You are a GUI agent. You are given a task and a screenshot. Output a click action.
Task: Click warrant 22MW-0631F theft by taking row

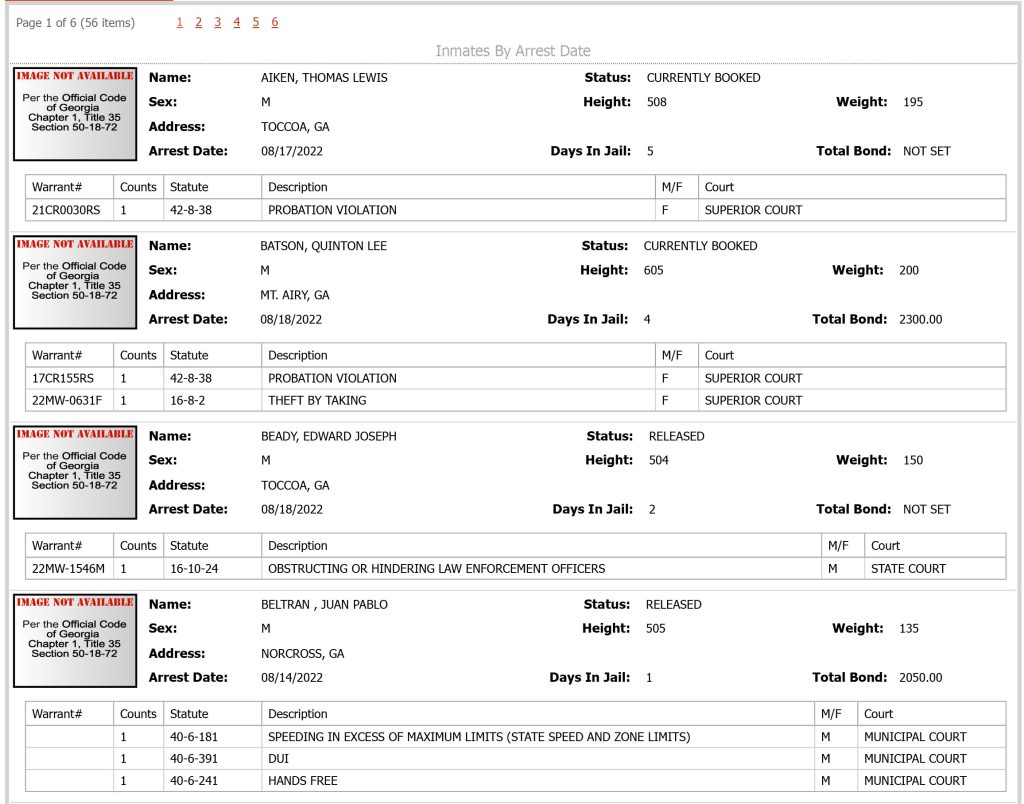[515, 400]
